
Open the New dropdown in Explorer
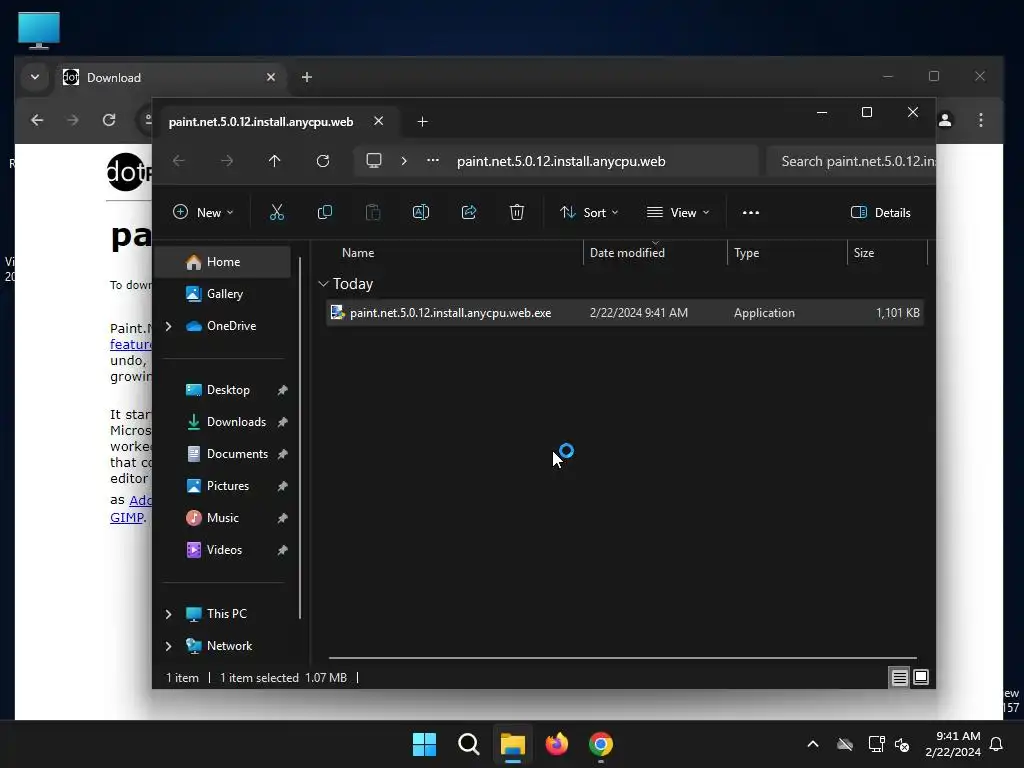coord(202,212)
